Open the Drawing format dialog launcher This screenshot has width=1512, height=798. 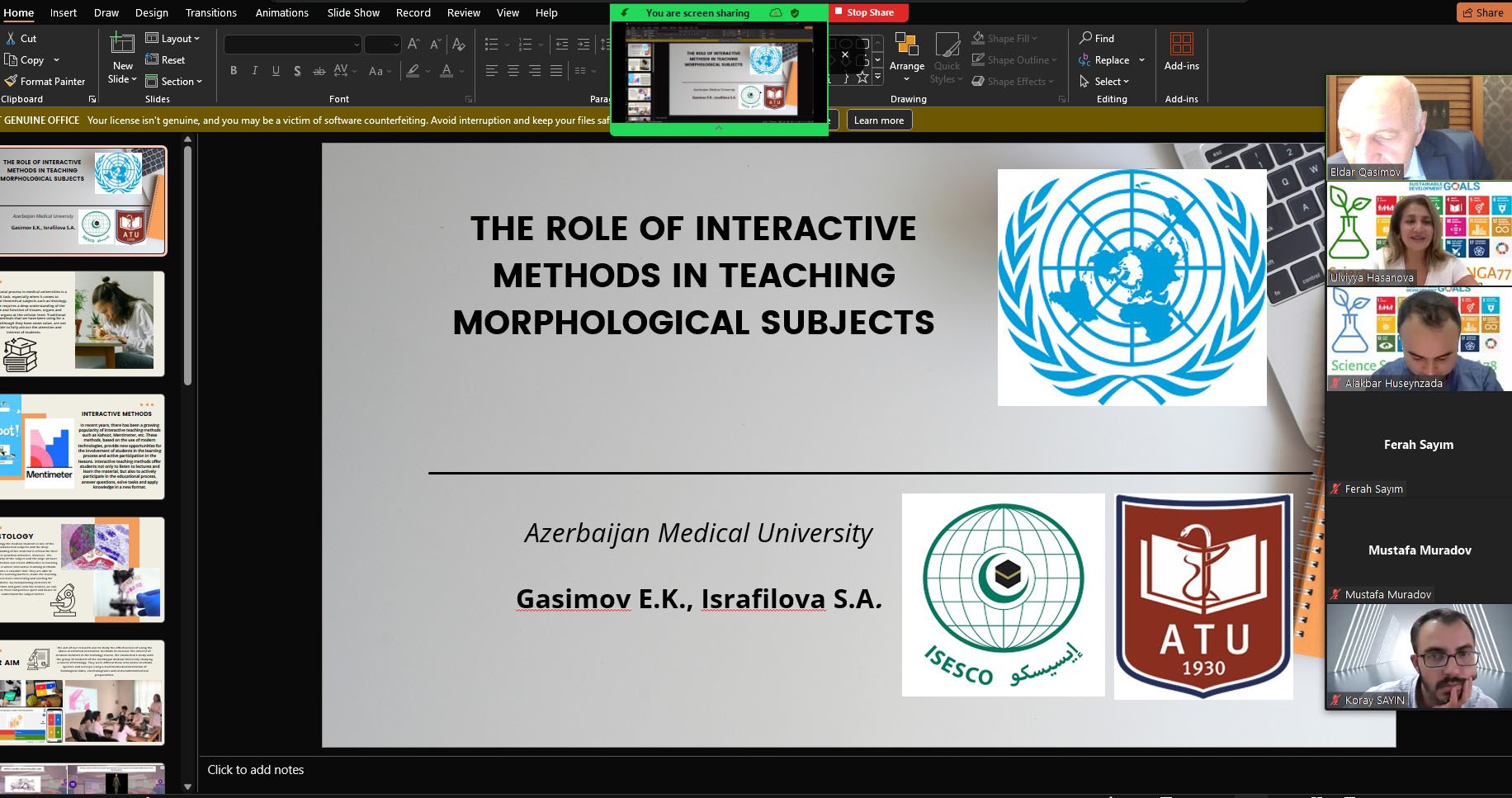(x=1062, y=99)
